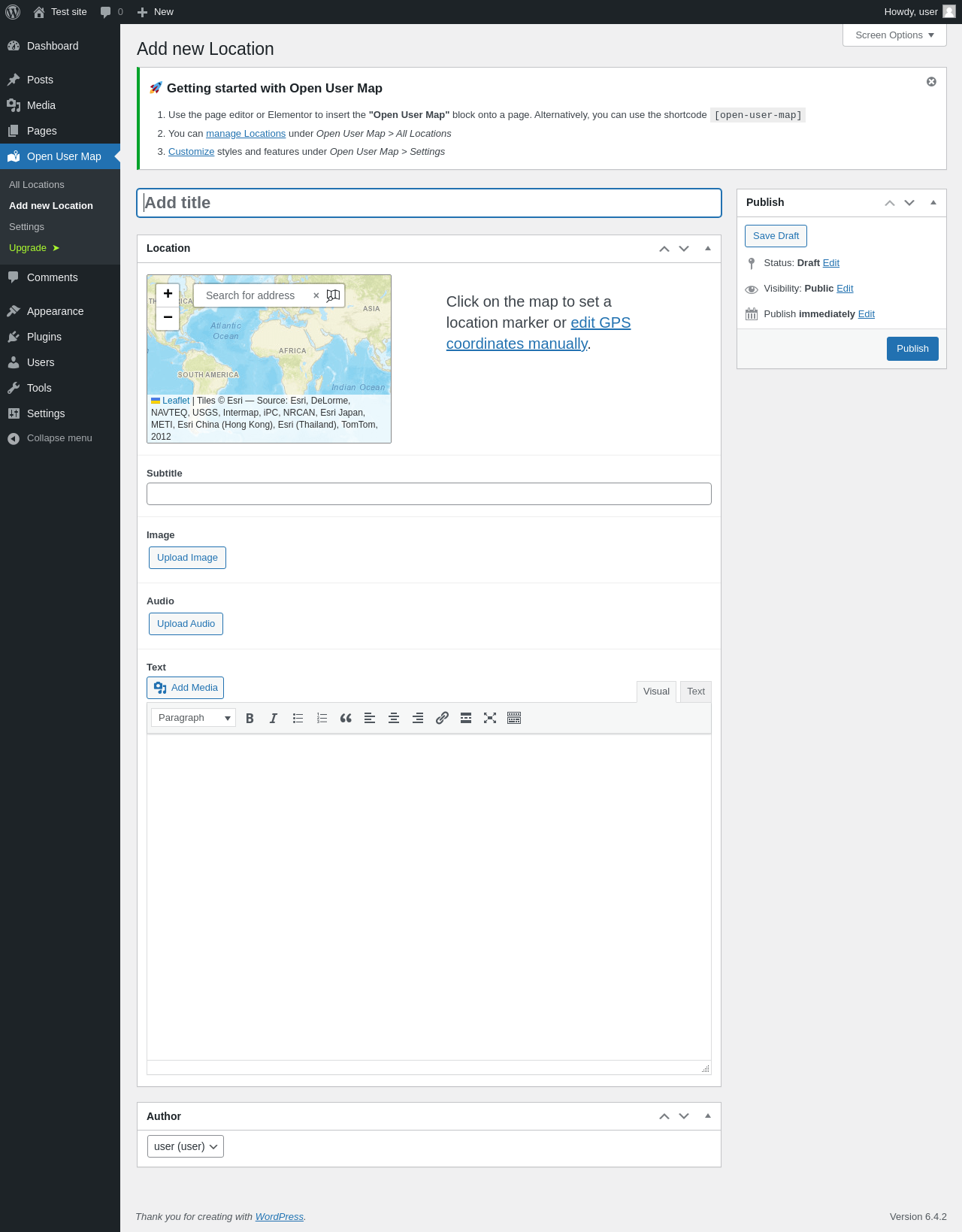Open the Author user dropdown
The width and height of the screenshot is (962, 1232).
(x=186, y=1146)
